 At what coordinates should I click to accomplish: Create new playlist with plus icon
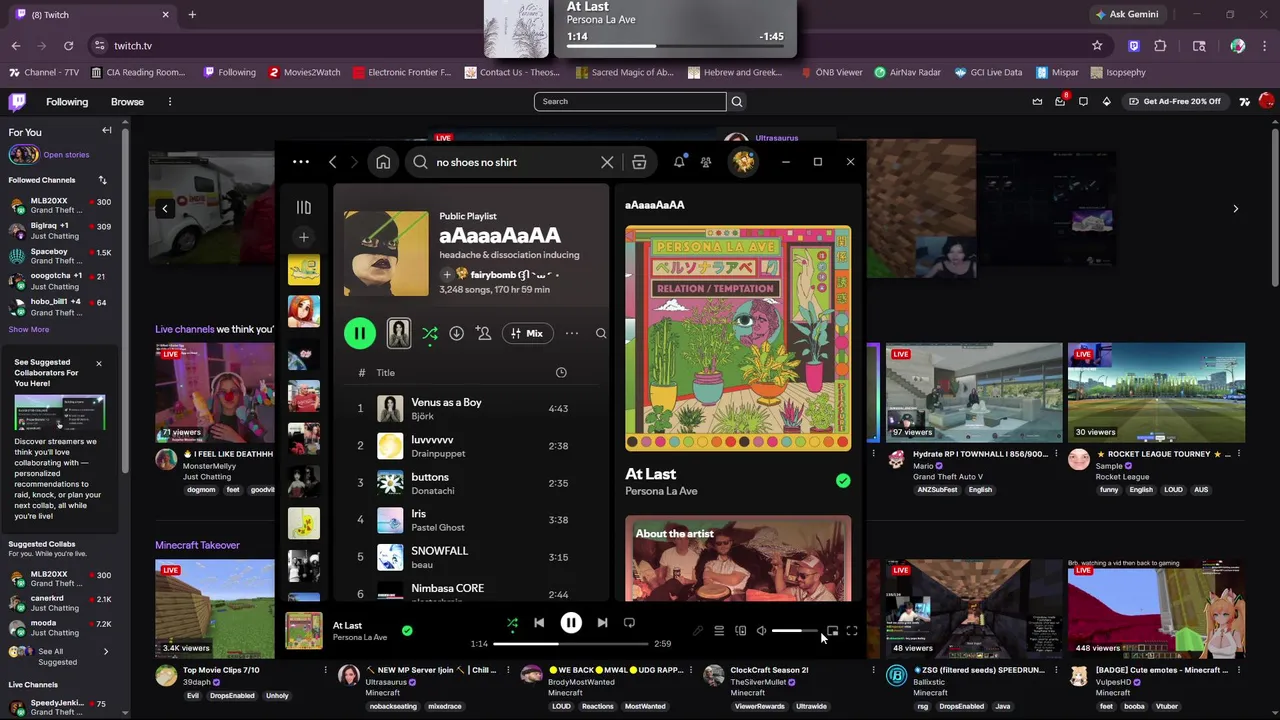pos(304,237)
